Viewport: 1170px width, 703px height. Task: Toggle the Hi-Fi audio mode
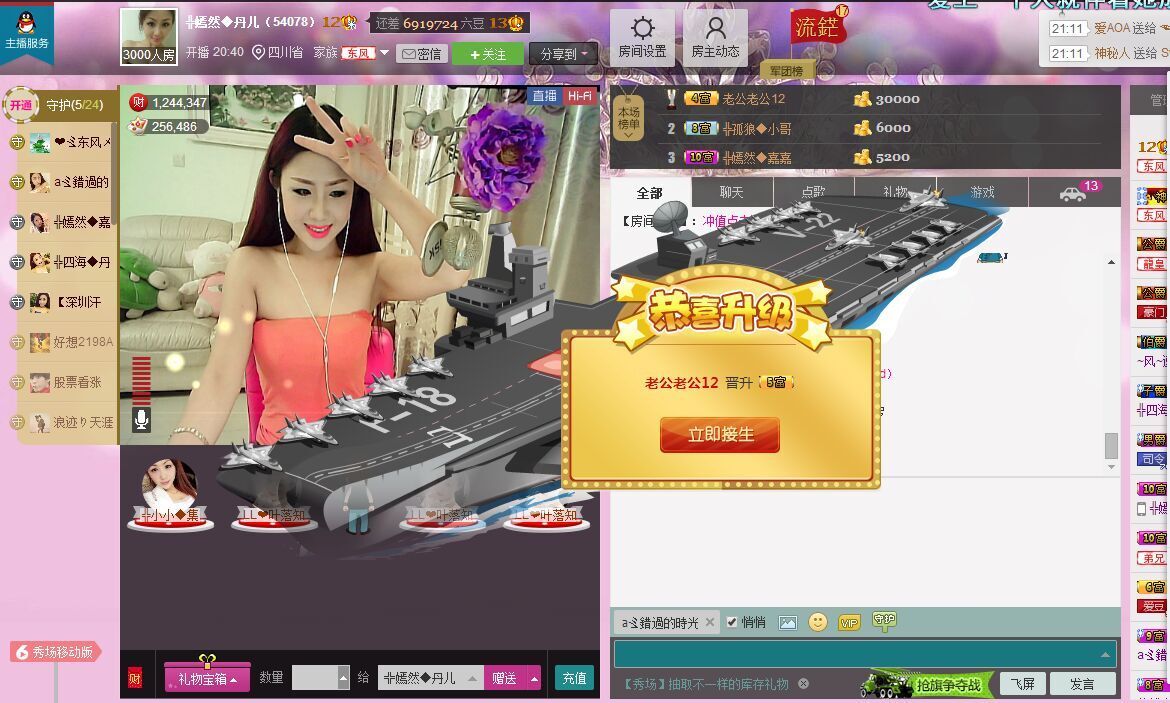pyautogui.click(x=580, y=96)
